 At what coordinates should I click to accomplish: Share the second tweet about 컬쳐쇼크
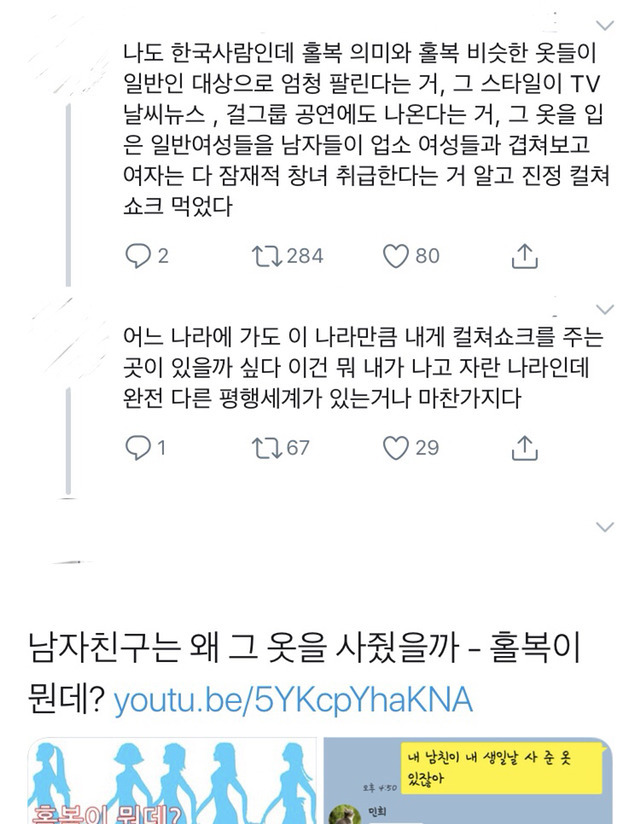(x=524, y=449)
